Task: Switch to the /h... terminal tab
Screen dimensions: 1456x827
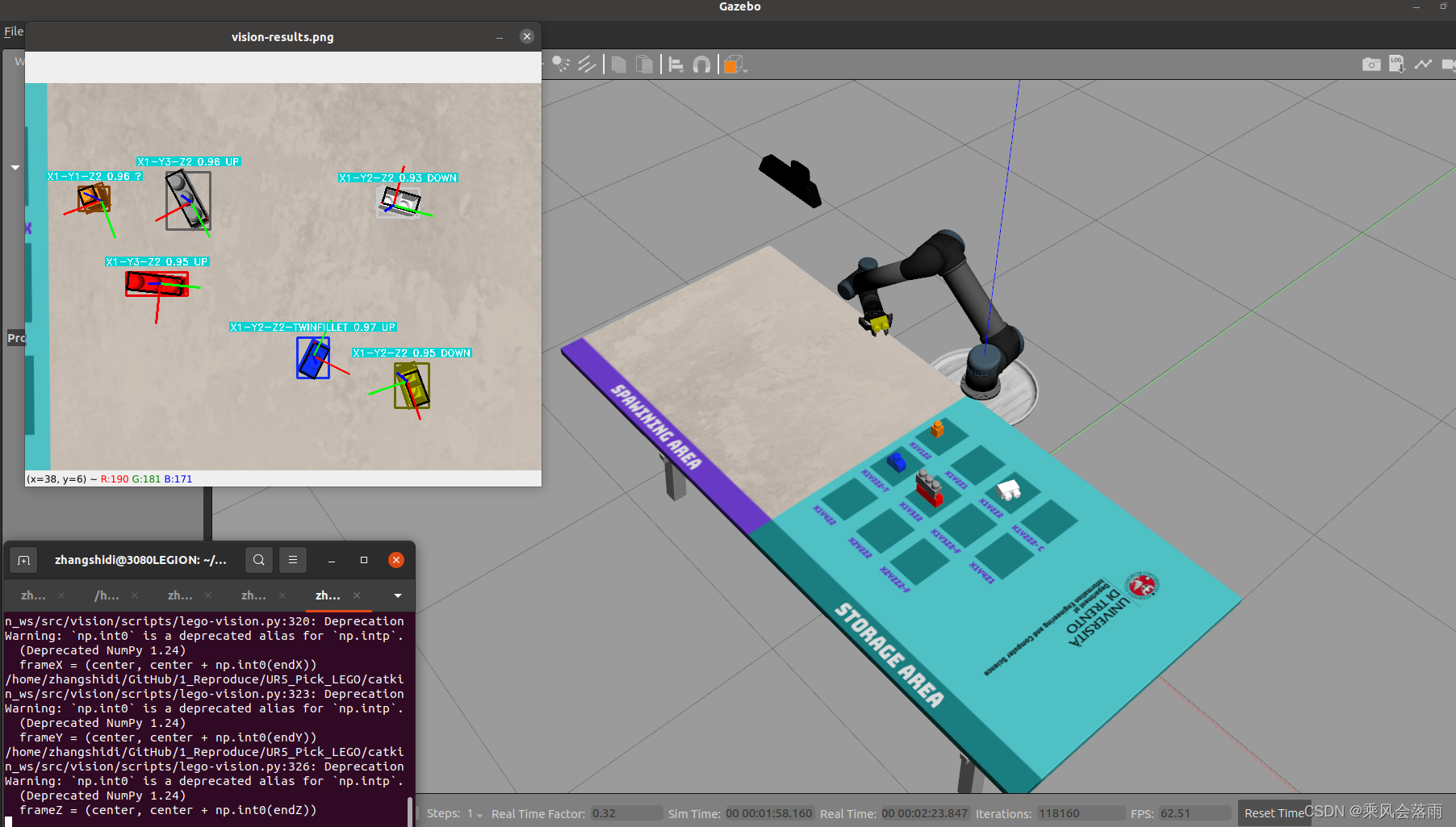Action: click(107, 595)
